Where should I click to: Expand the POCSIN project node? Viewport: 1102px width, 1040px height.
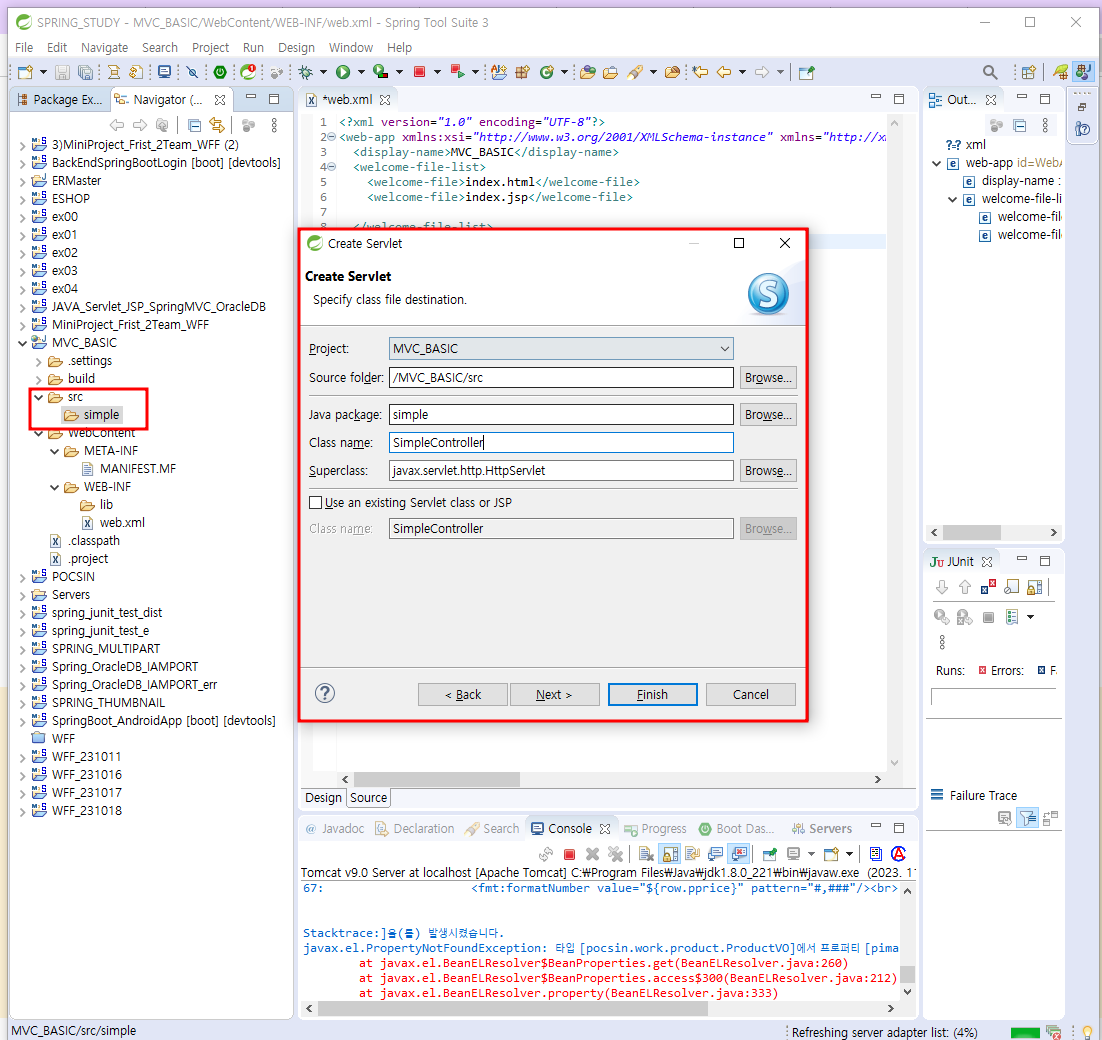[x=22, y=578]
